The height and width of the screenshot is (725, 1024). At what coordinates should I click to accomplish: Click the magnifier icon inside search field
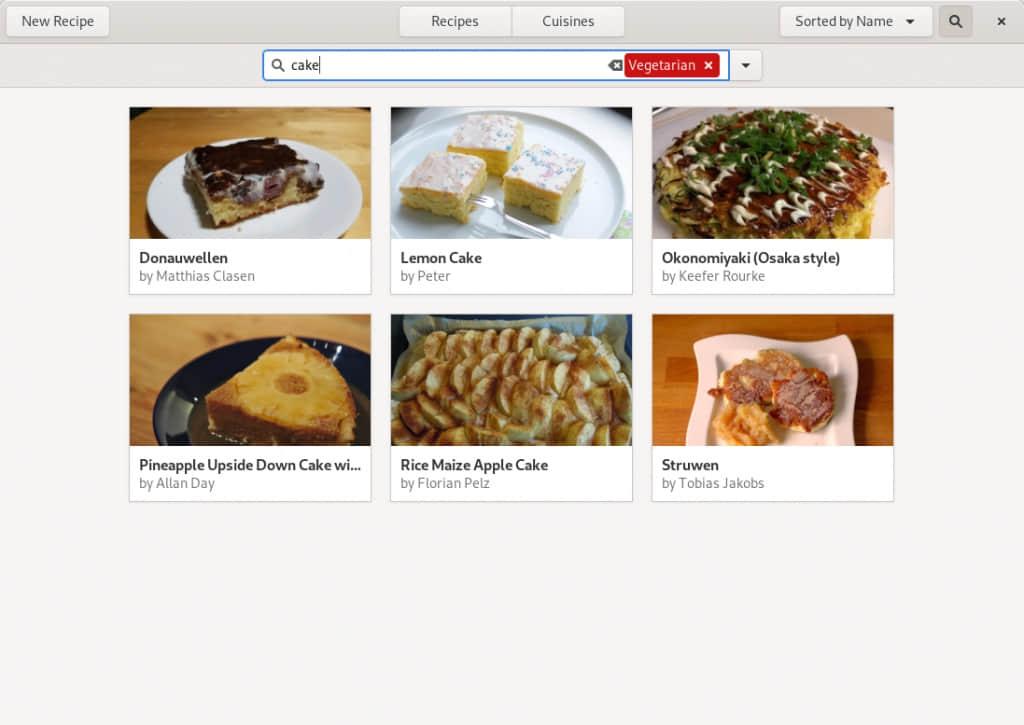coord(278,65)
